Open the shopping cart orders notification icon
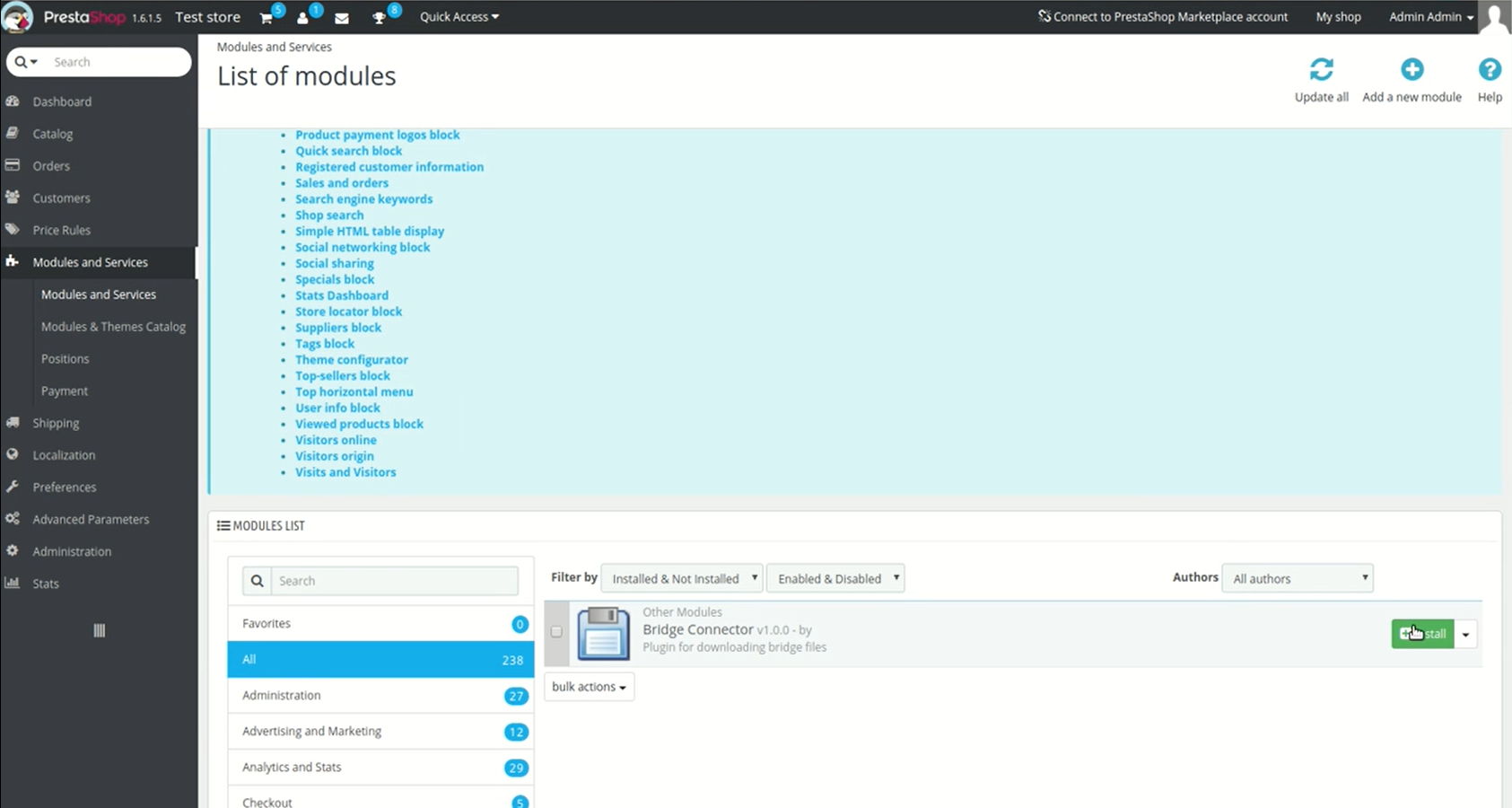 click(267, 18)
